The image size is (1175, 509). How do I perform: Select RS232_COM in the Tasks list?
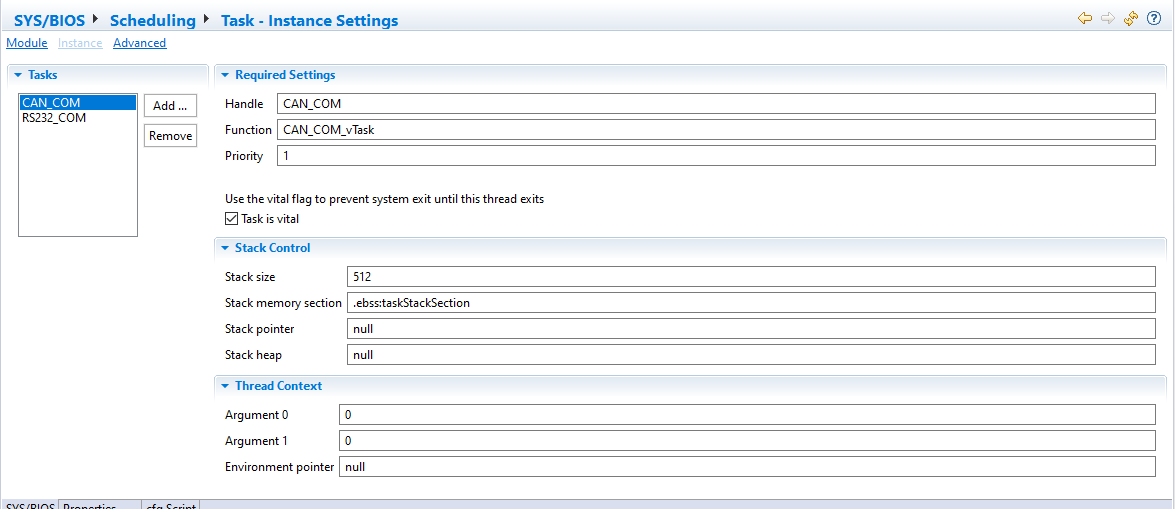click(x=54, y=118)
